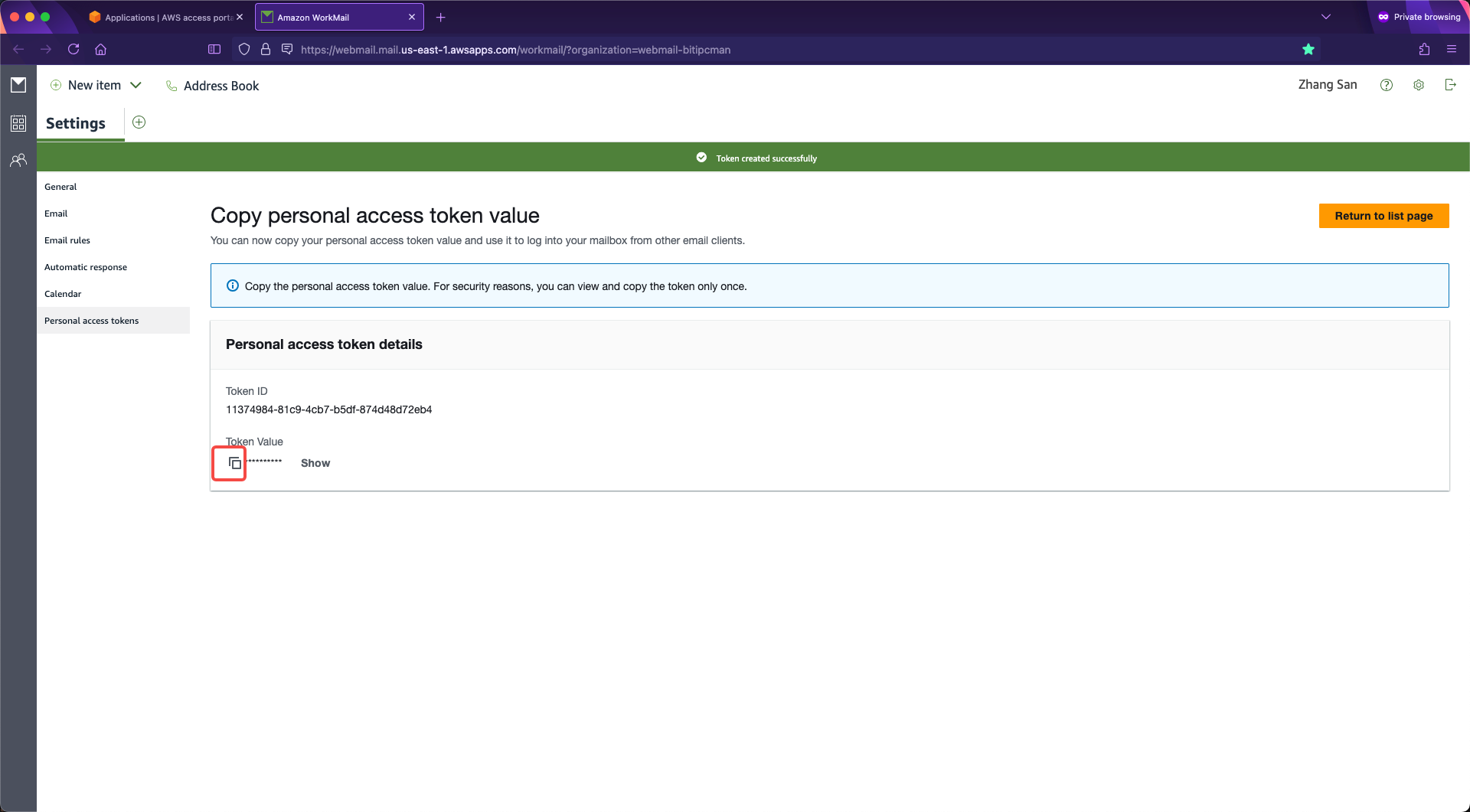This screenshot has width=1470, height=812.
Task: Switch to the AWS access portal tab
Action: click(x=166, y=17)
